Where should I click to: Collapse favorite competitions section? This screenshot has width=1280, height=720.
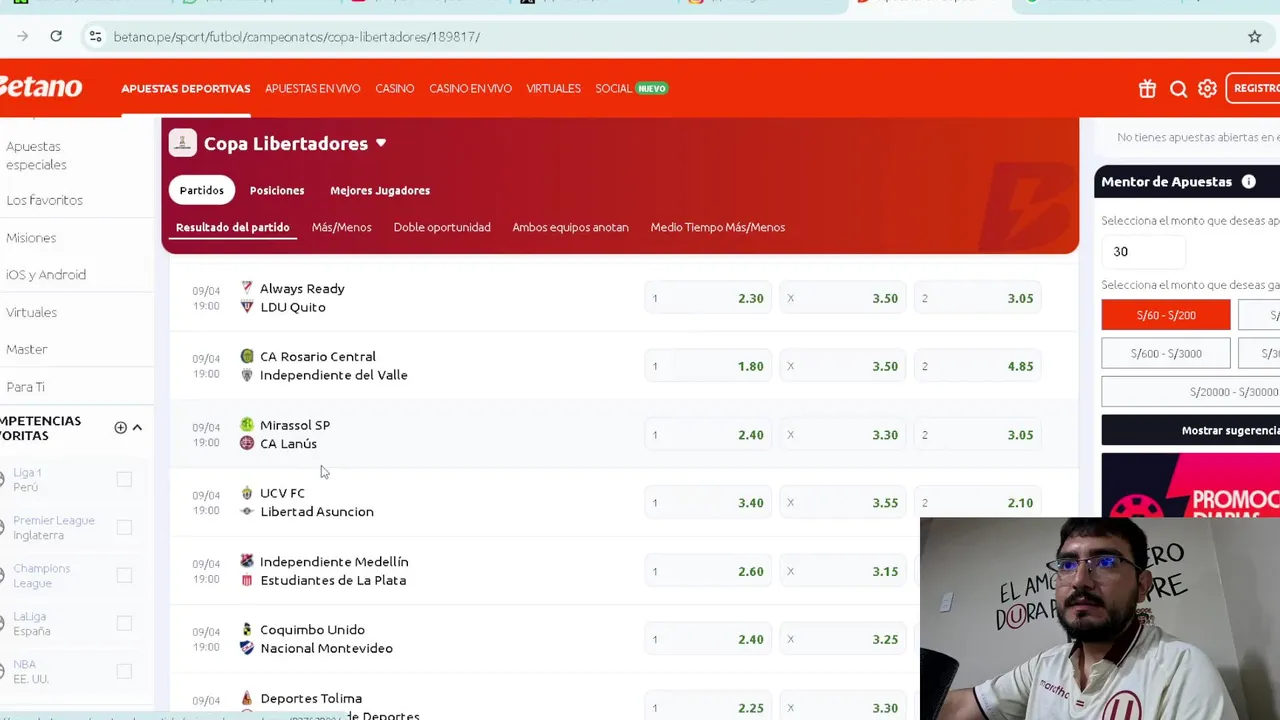tap(137, 428)
